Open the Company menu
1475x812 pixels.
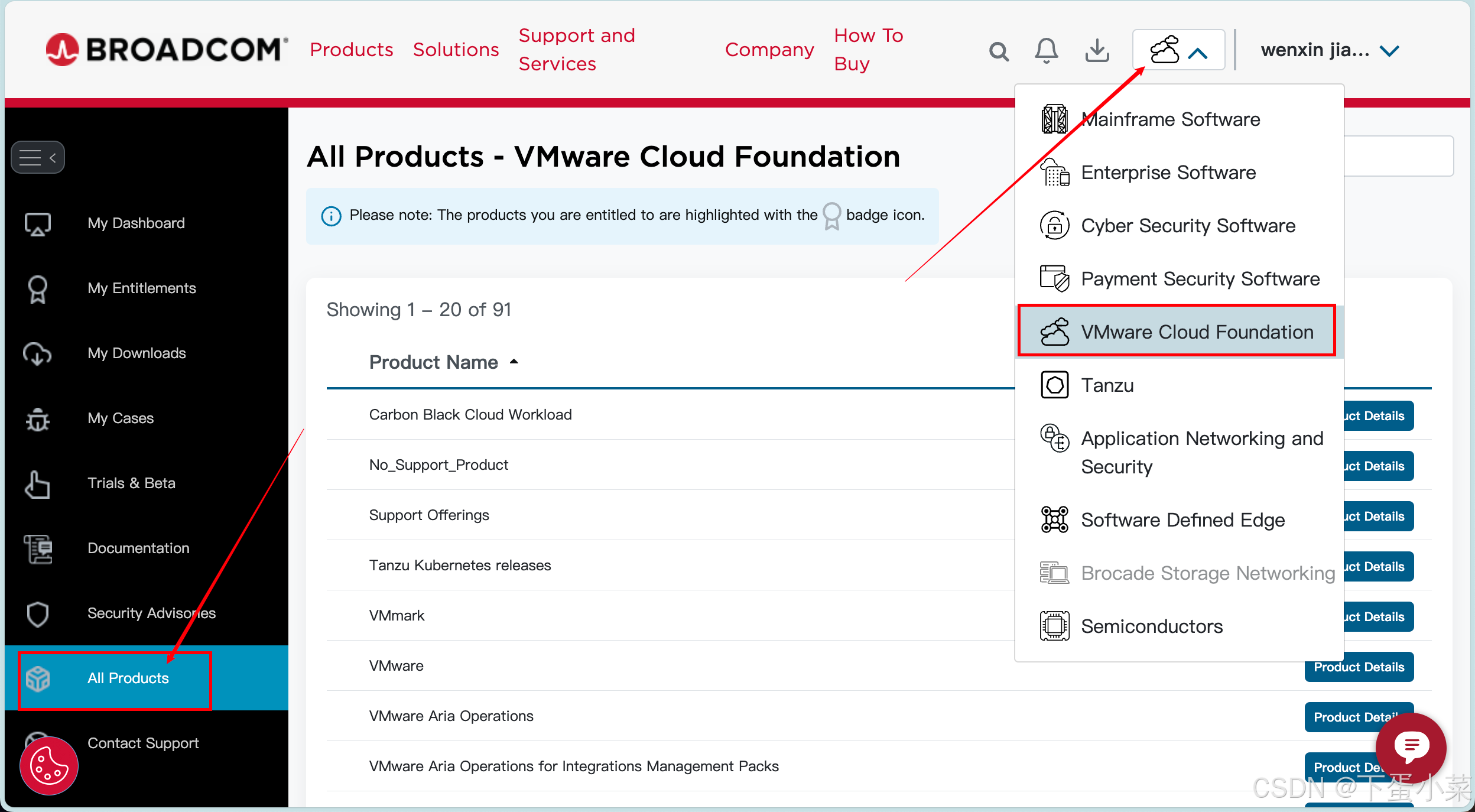(769, 50)
